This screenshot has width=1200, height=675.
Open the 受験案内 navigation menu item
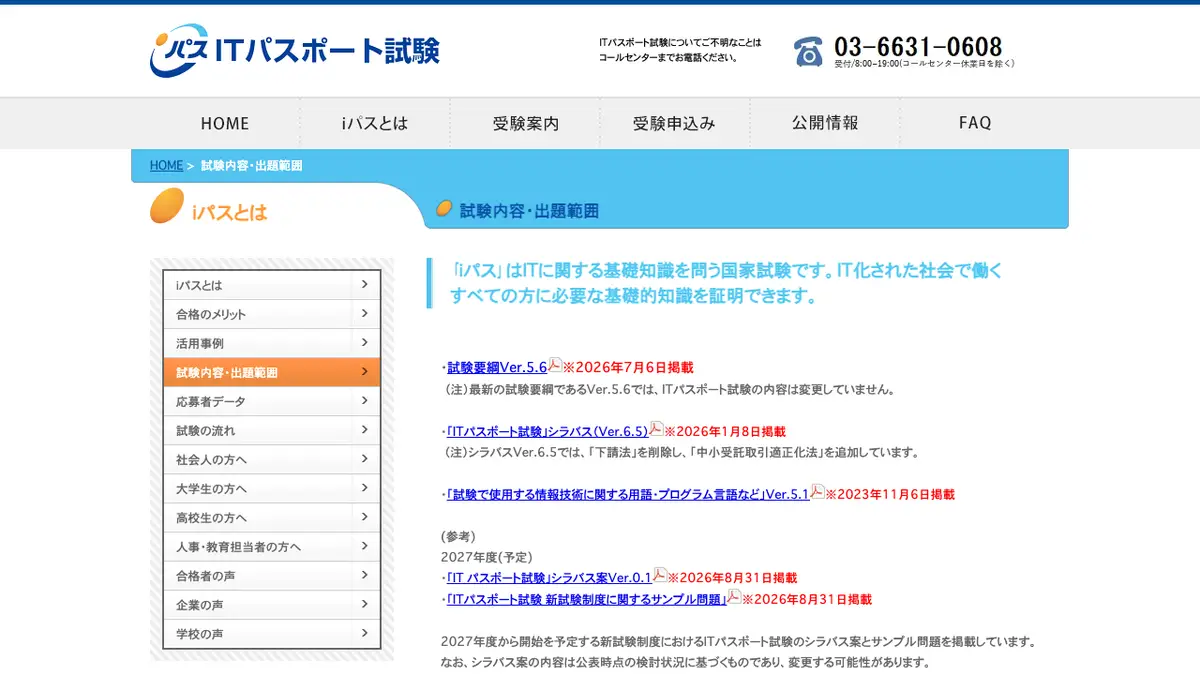[525, 123]
